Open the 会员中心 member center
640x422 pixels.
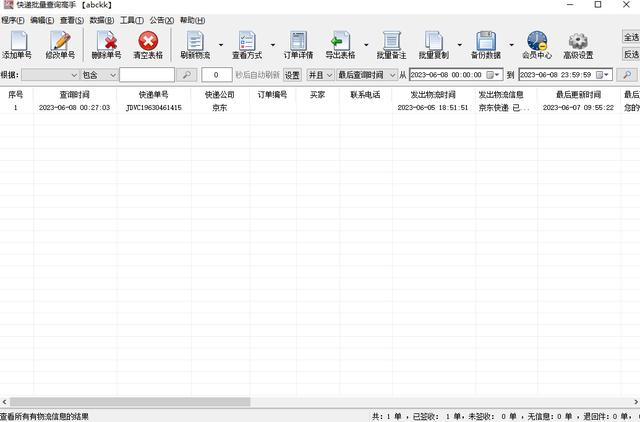pos(536,44)
